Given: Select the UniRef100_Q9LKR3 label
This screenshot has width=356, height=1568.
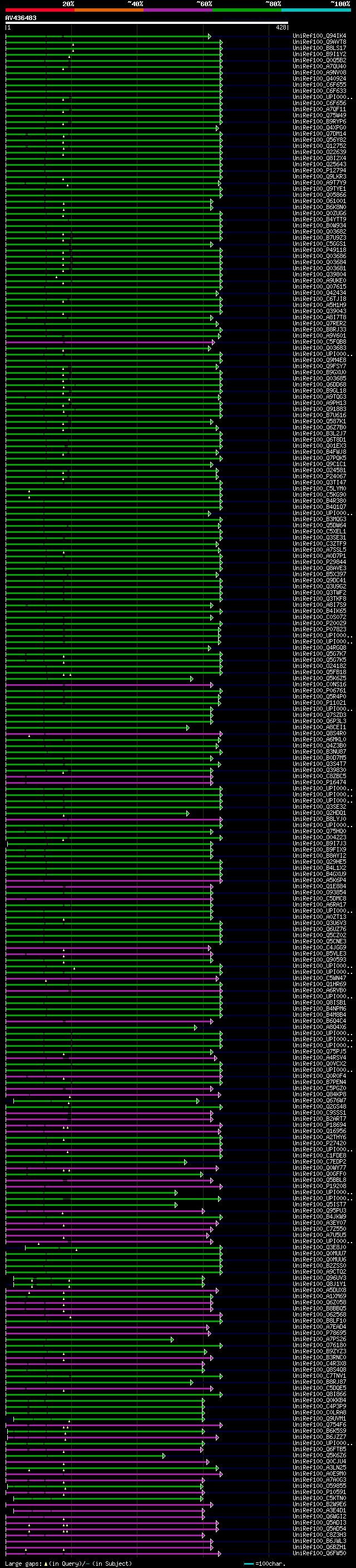Looking at the screenshot, I should [x=319, y=176].
